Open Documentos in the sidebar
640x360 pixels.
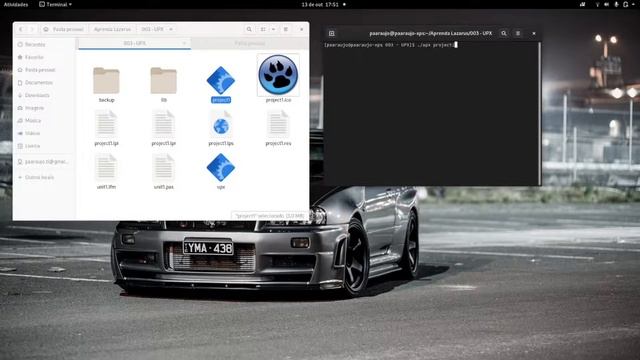pyautogui.click(x=44, y=82)
